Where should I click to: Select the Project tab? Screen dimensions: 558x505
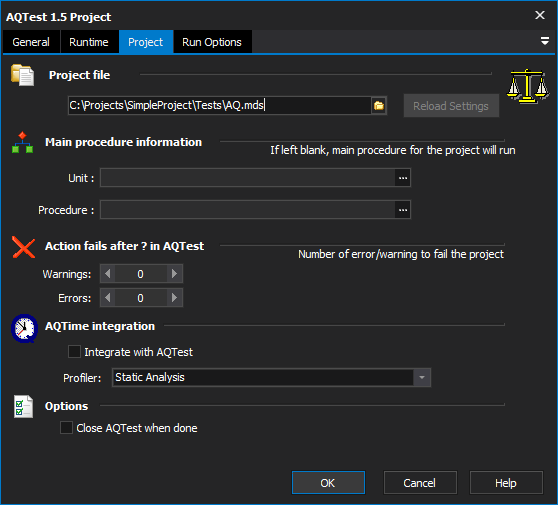(x=146, y=42)
